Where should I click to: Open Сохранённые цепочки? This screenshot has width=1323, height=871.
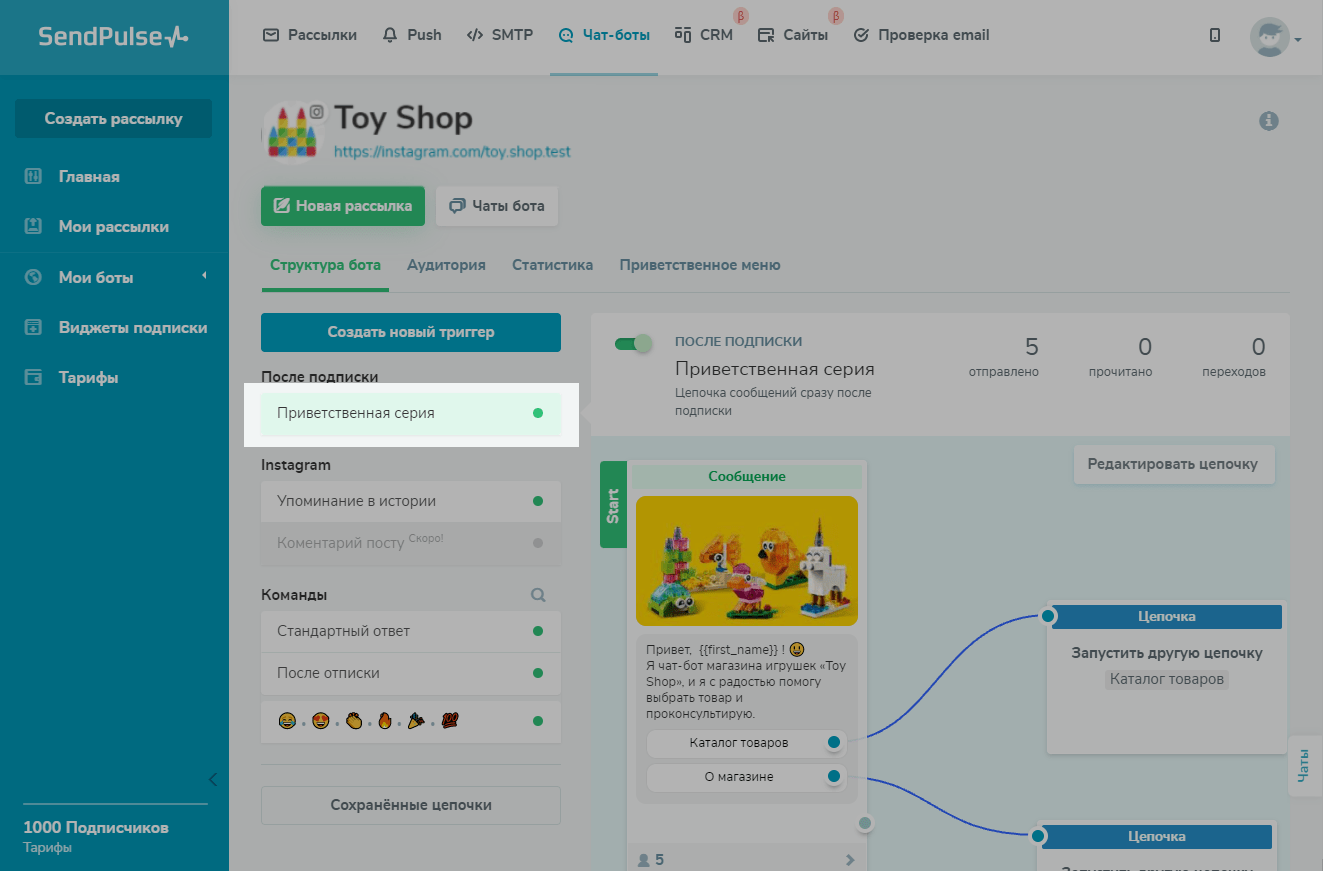click(x=411, y=805)
